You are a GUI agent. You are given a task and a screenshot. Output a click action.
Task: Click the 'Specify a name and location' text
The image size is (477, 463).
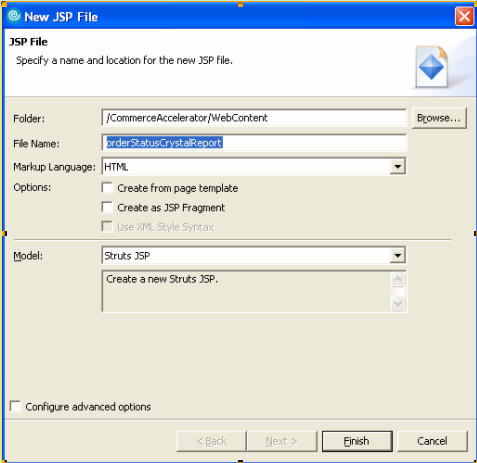[x=124, y=60]
